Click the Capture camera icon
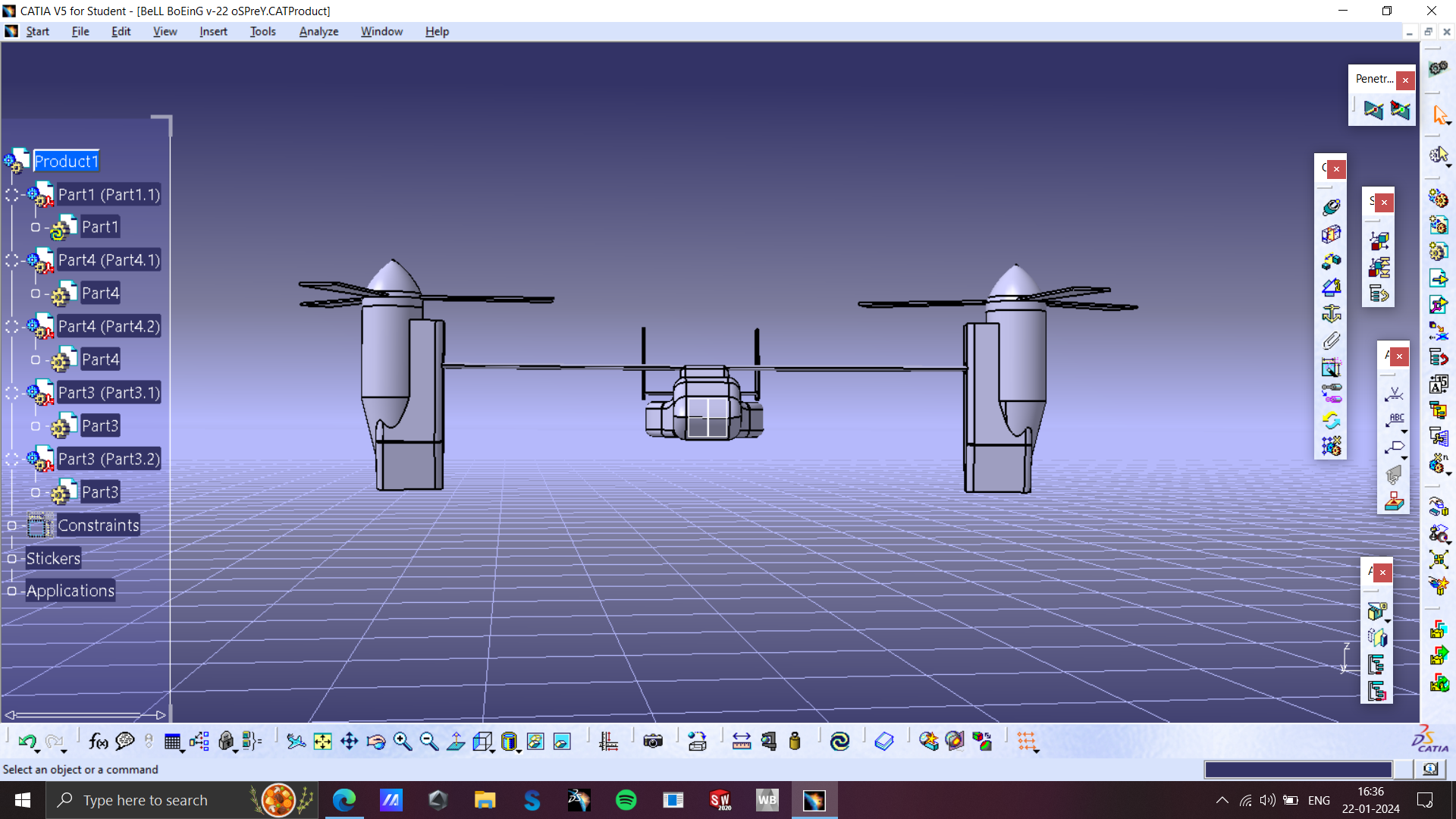 (x=653, y=741)
